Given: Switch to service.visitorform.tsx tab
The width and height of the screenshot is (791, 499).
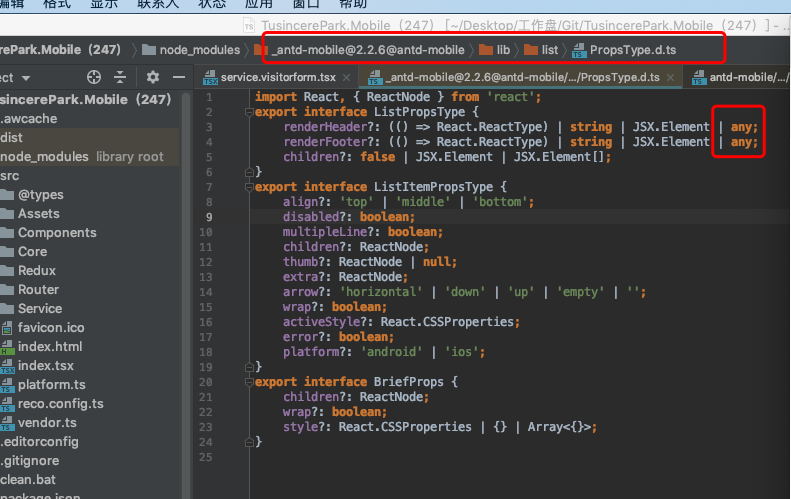Looking at the screenshot, I should click(x=278, y=77).
